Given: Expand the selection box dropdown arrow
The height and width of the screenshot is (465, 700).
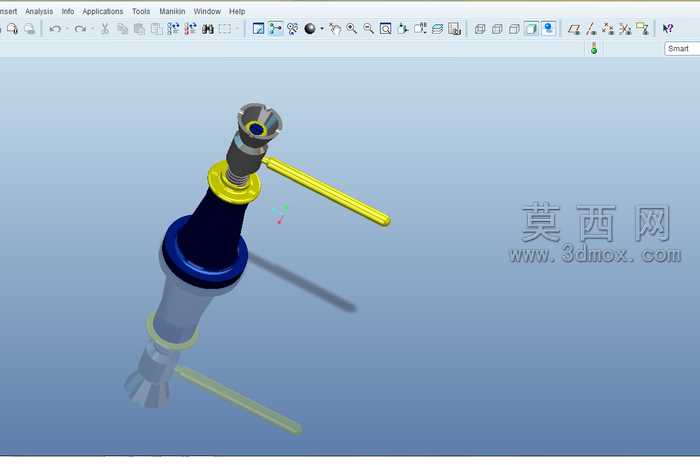Looking at the screenshot, I should pos(237,29).
